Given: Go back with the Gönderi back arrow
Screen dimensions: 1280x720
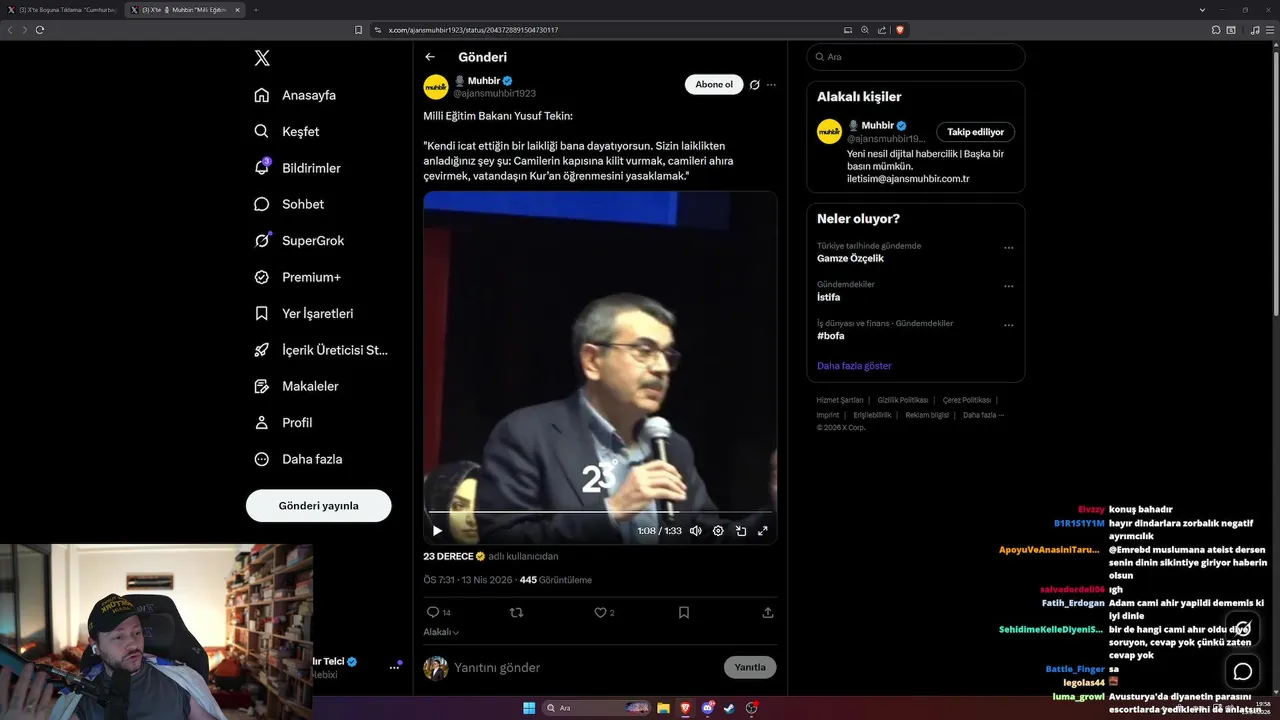Looking at the screenshot, I should (x=430, y=57).
